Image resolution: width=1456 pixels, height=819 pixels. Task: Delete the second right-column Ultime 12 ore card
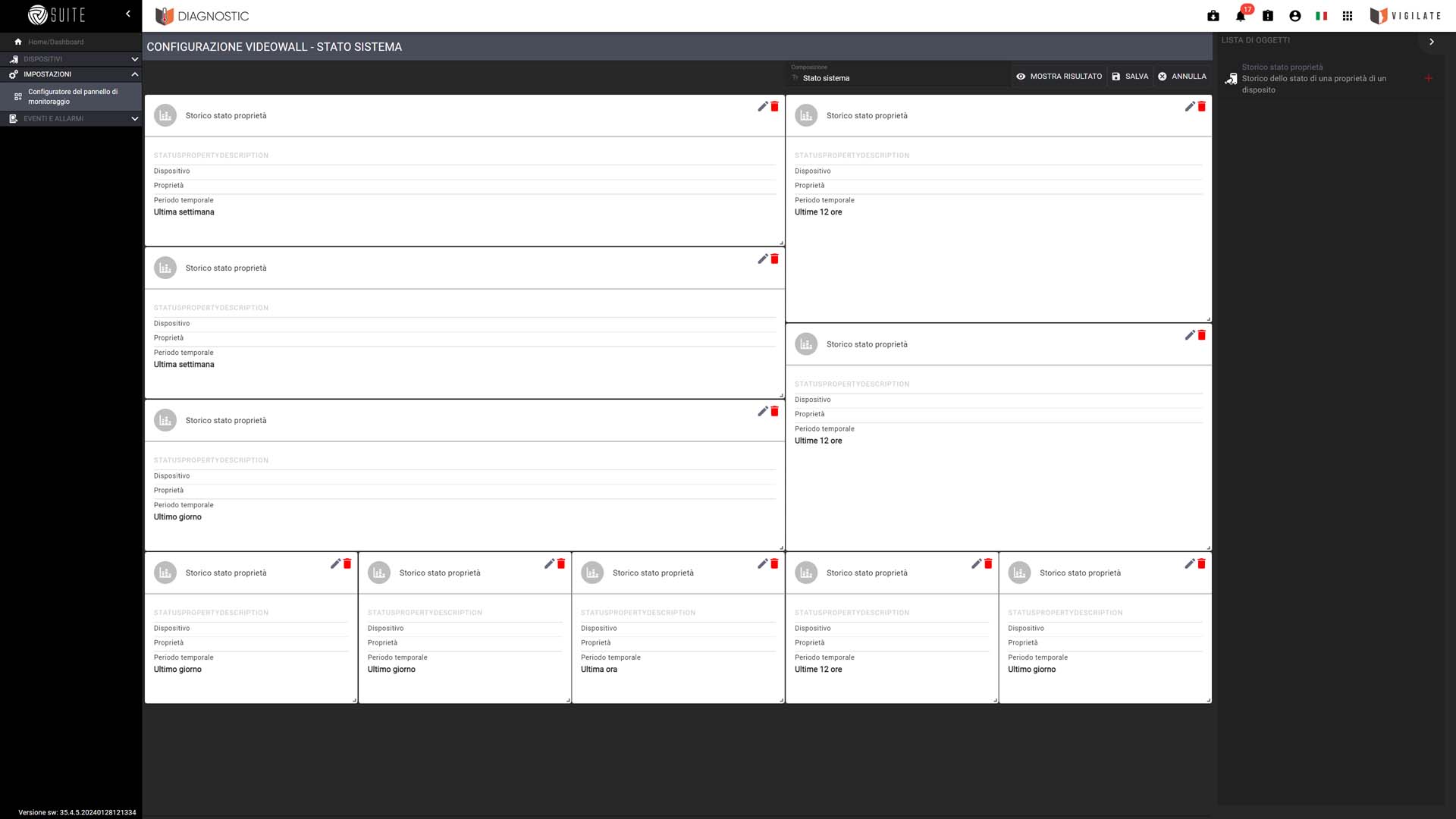tap(1202, 335)
